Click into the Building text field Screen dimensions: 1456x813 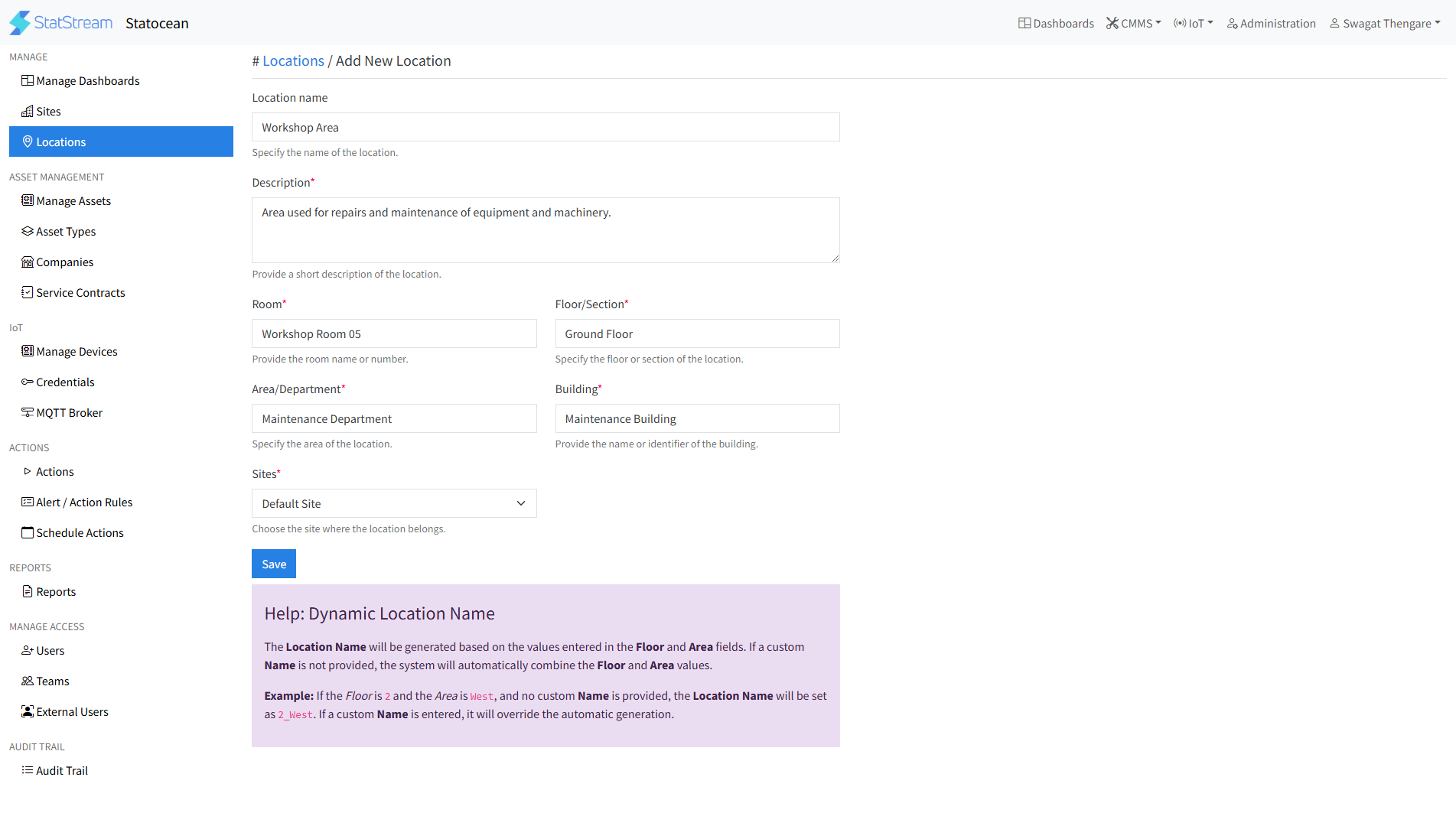pyautogui.click(x=696, y=418)
